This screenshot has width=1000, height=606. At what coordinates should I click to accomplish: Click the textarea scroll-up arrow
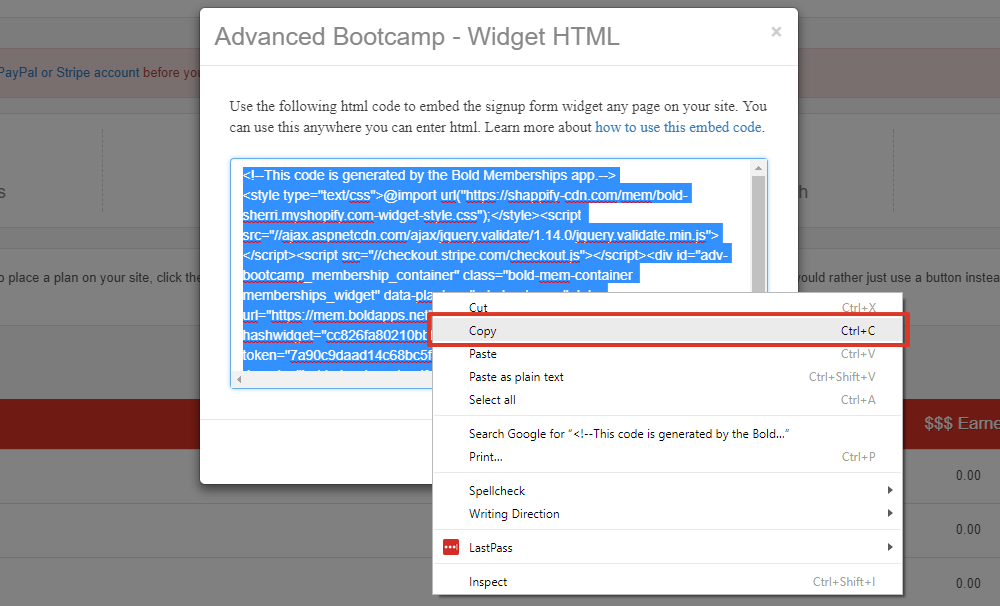coord(758,168)
